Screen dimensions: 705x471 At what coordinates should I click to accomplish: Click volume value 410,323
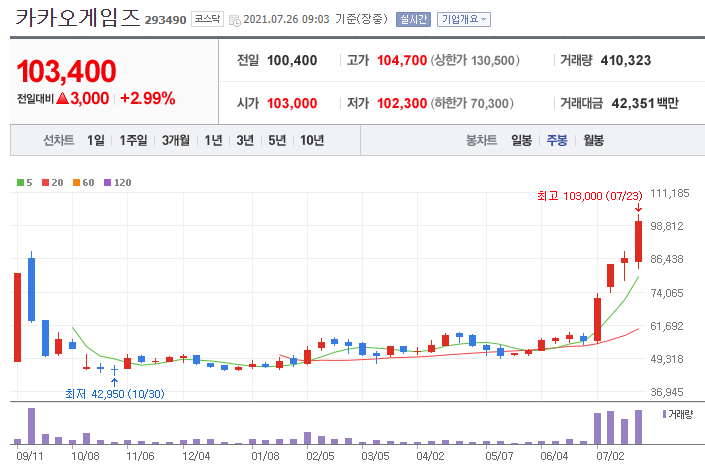click(626, 60)
